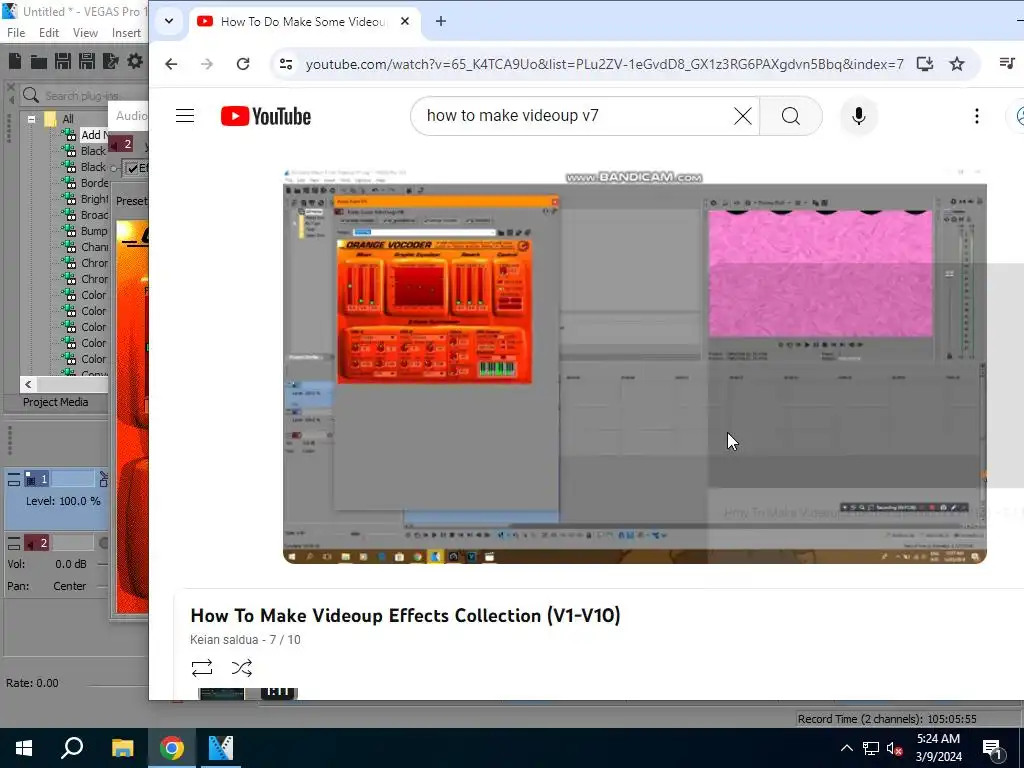Viewport: 1024px width, 768px height.
Task: Click YouTube search magnifier button
Action: (791, 116)
